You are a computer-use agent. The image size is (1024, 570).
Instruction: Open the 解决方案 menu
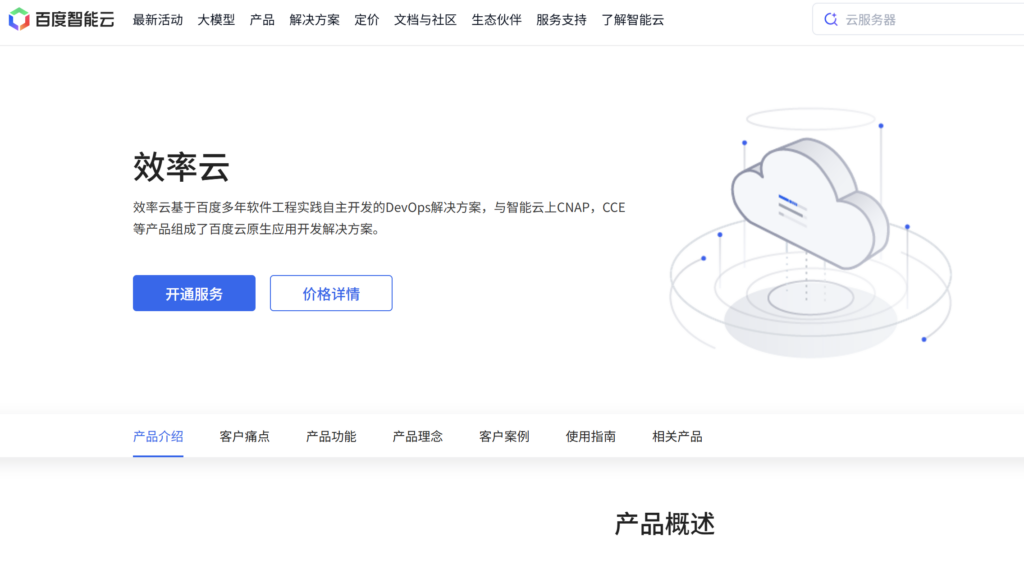pyautogui.click(x=314, y=20)
